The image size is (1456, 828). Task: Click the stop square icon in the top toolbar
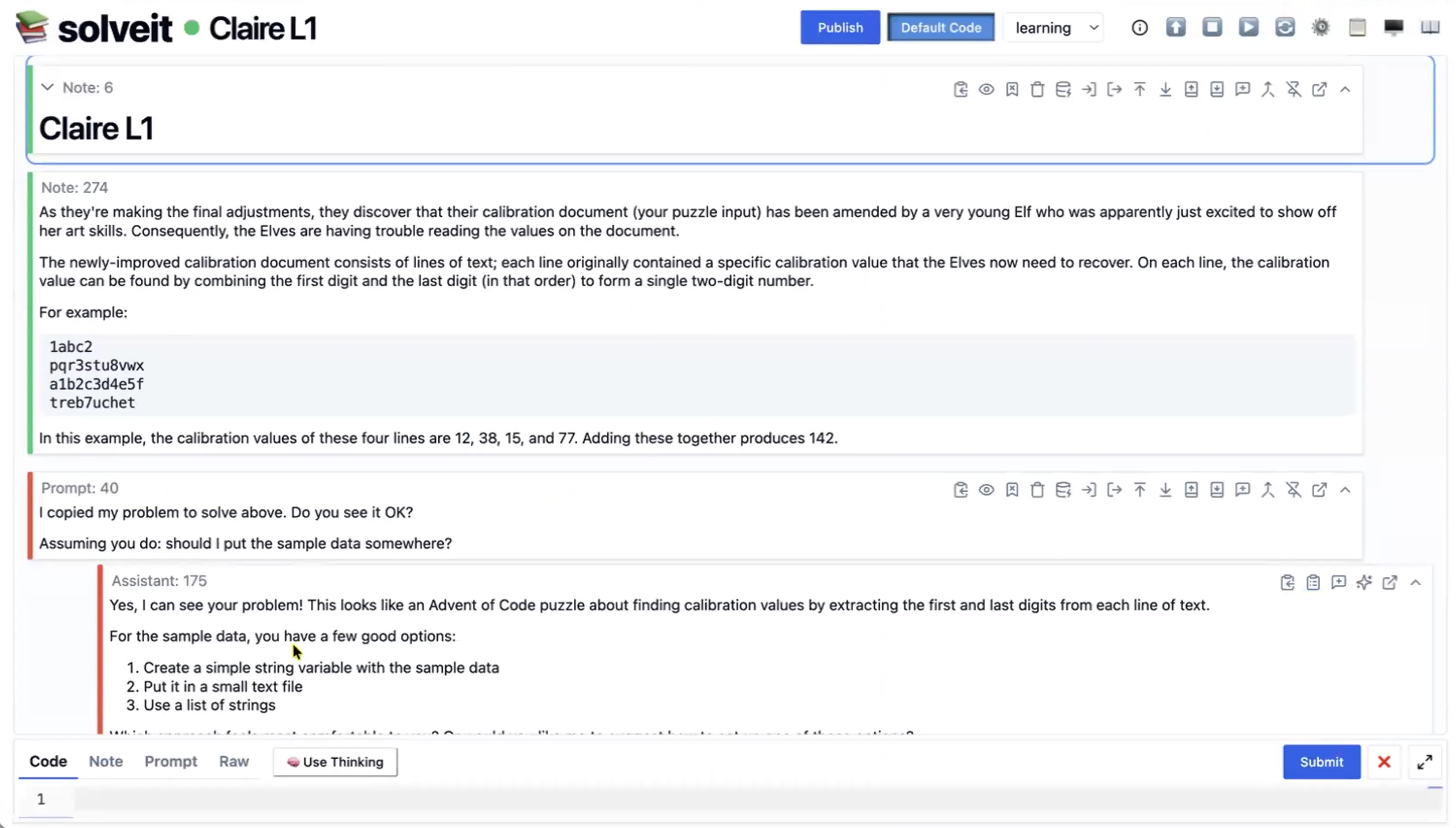click(x=1211, y=27)
